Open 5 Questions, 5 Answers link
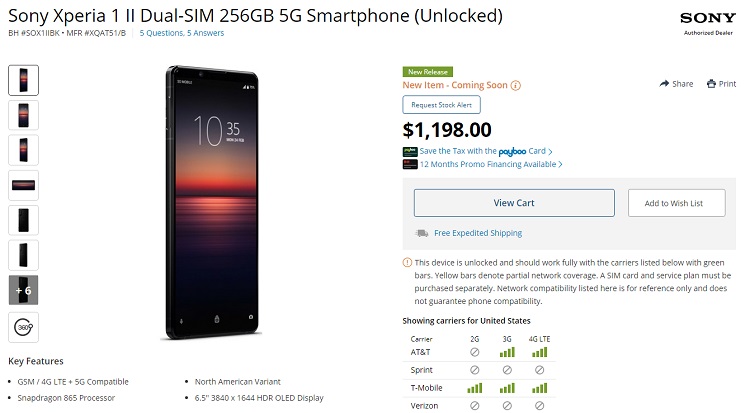The width and height of the screenshot is (750, 413). click(182, 33)
